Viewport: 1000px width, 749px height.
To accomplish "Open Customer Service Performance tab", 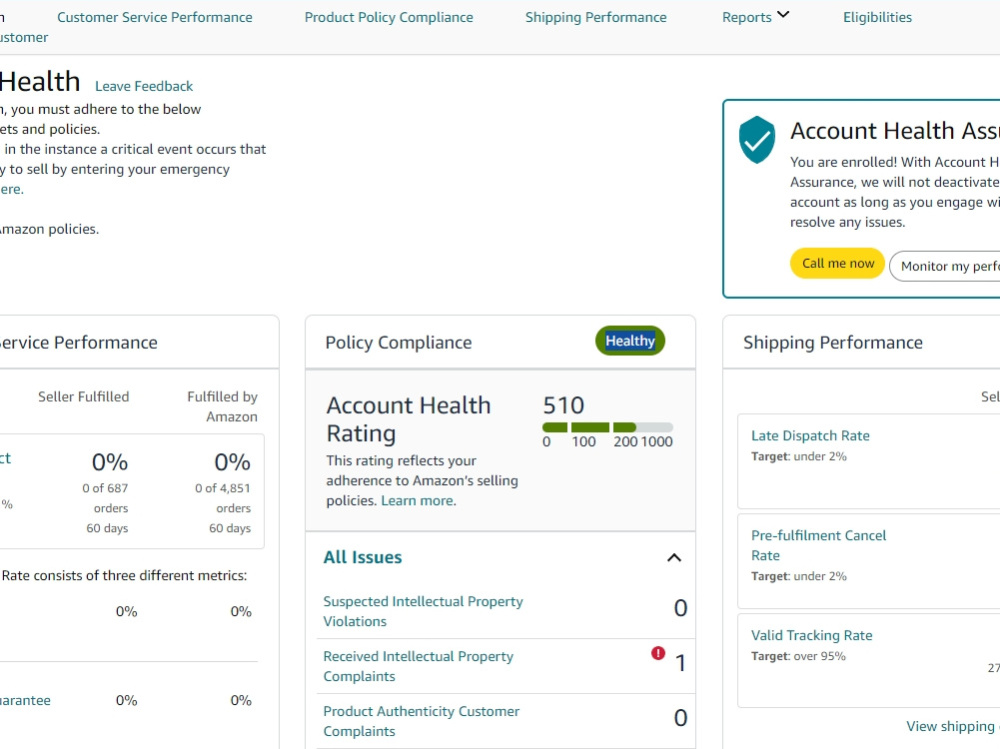I will point(155,17).
